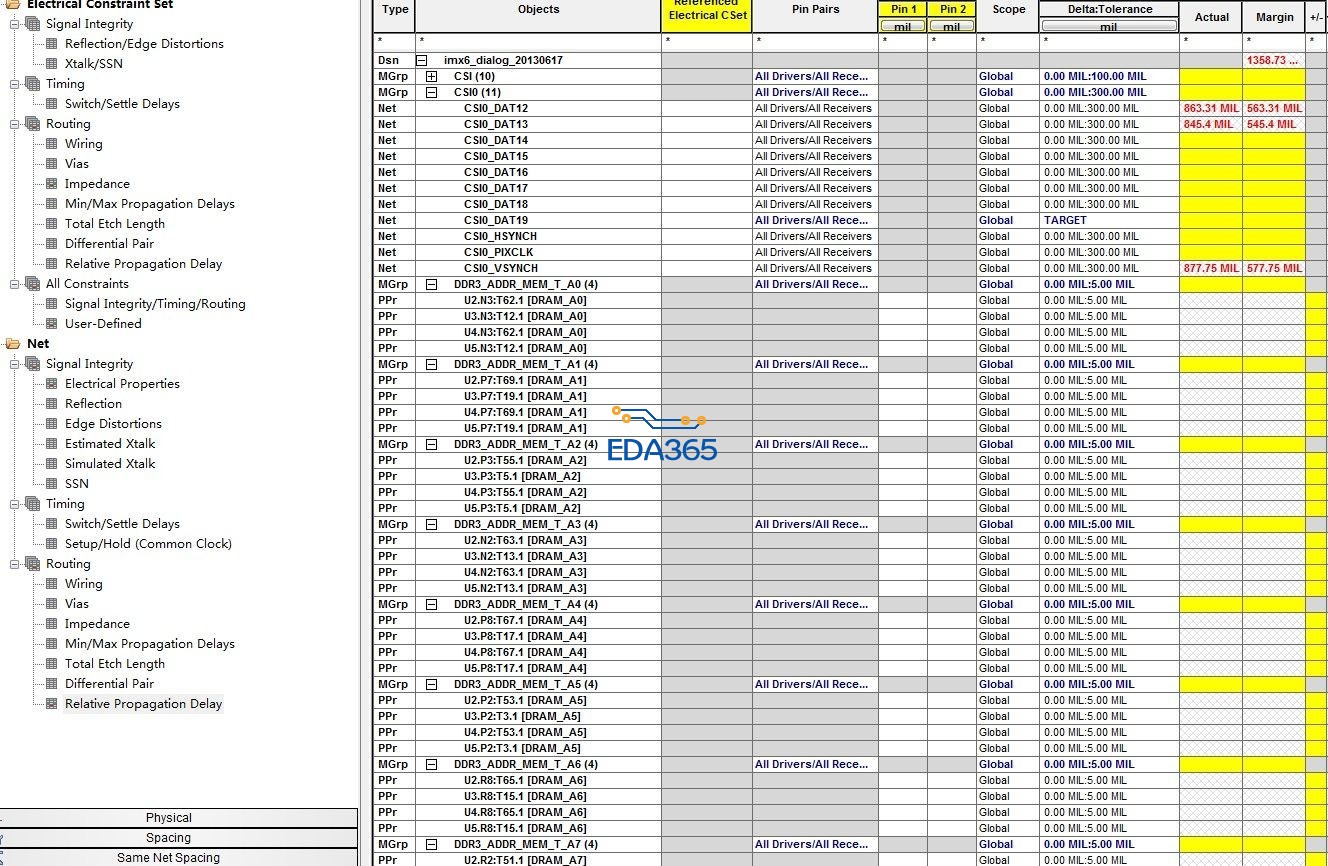This screenshot has width=1328, height=866.
Task: Open the Setup/Hold (Common Clock) worksheet icon
Action: (x=52, y=544)
